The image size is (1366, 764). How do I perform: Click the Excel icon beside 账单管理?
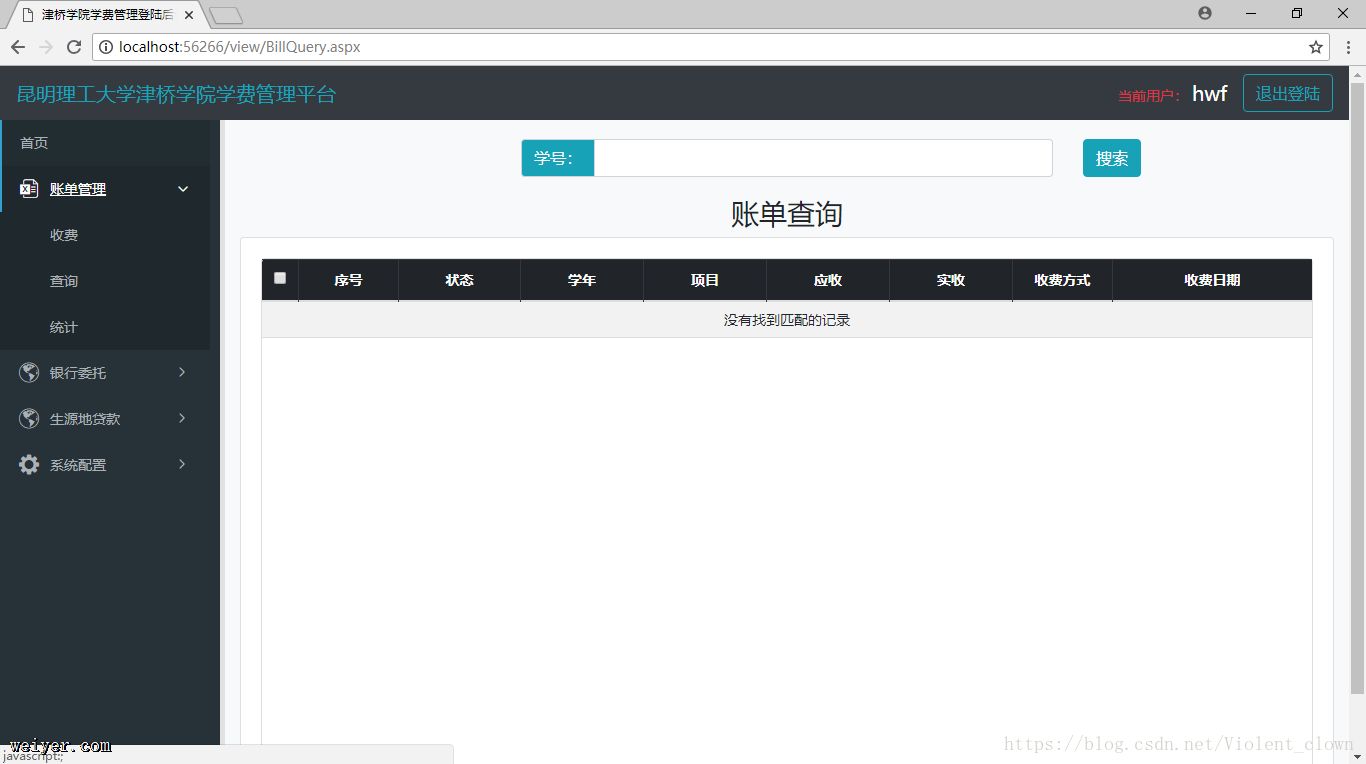click(29, 189)
